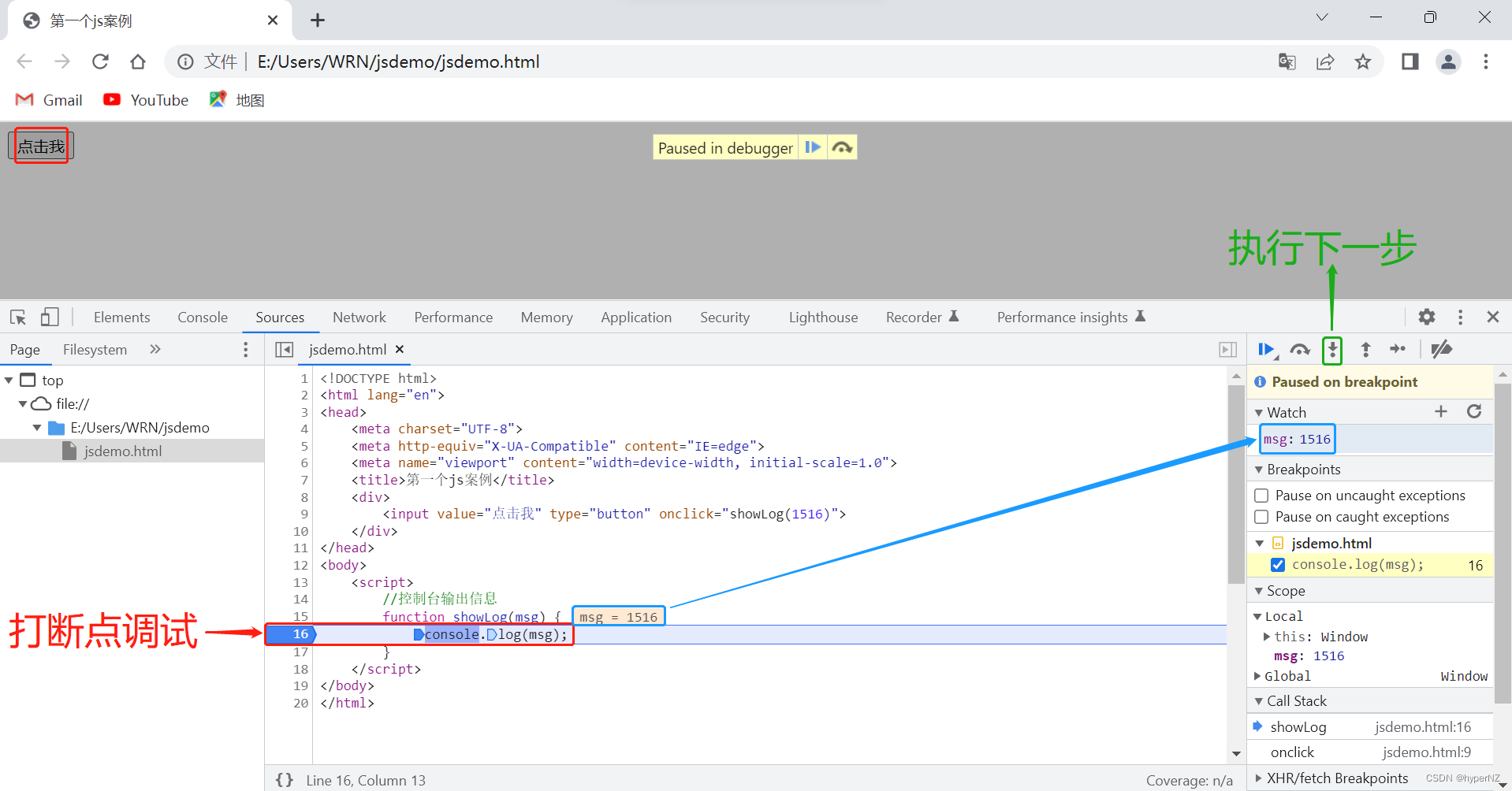Image resolution: width=1512 pixels, height=791 pixels.
Task: Collapse the top frame tree node
Action: [x=9, y=381]
